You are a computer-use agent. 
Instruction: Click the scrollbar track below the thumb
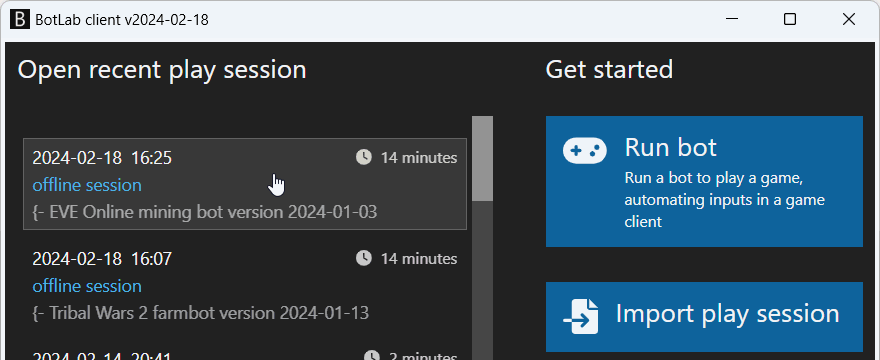482,280
